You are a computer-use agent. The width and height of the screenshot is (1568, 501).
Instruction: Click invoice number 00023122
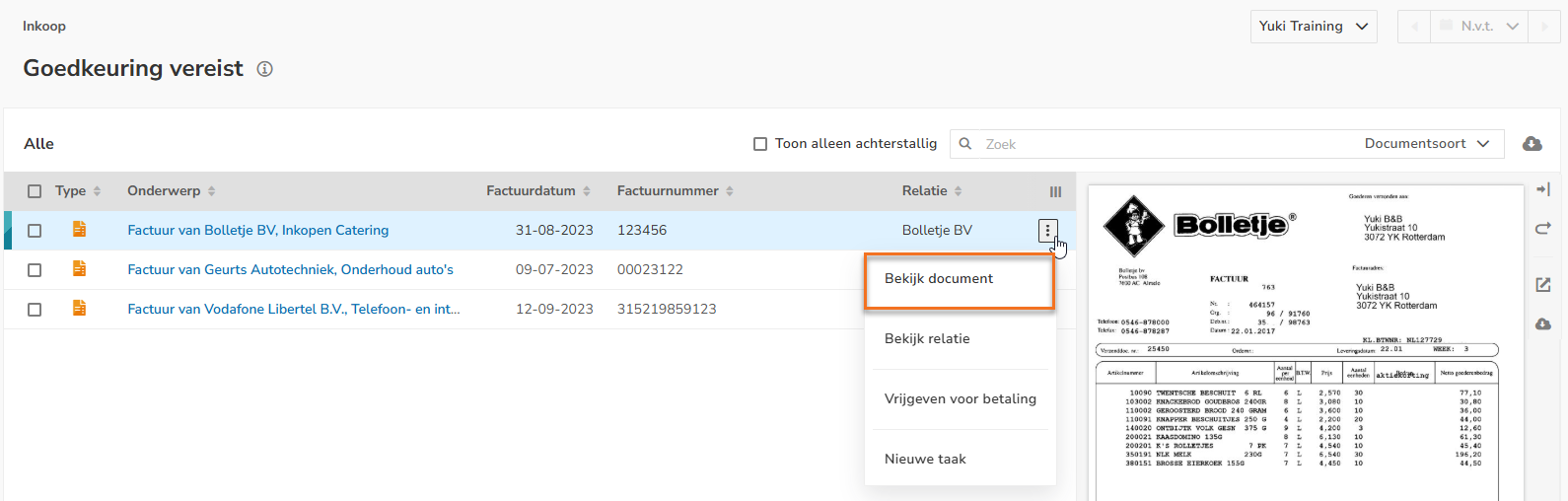pyautogui.click(x=650, y=270)
